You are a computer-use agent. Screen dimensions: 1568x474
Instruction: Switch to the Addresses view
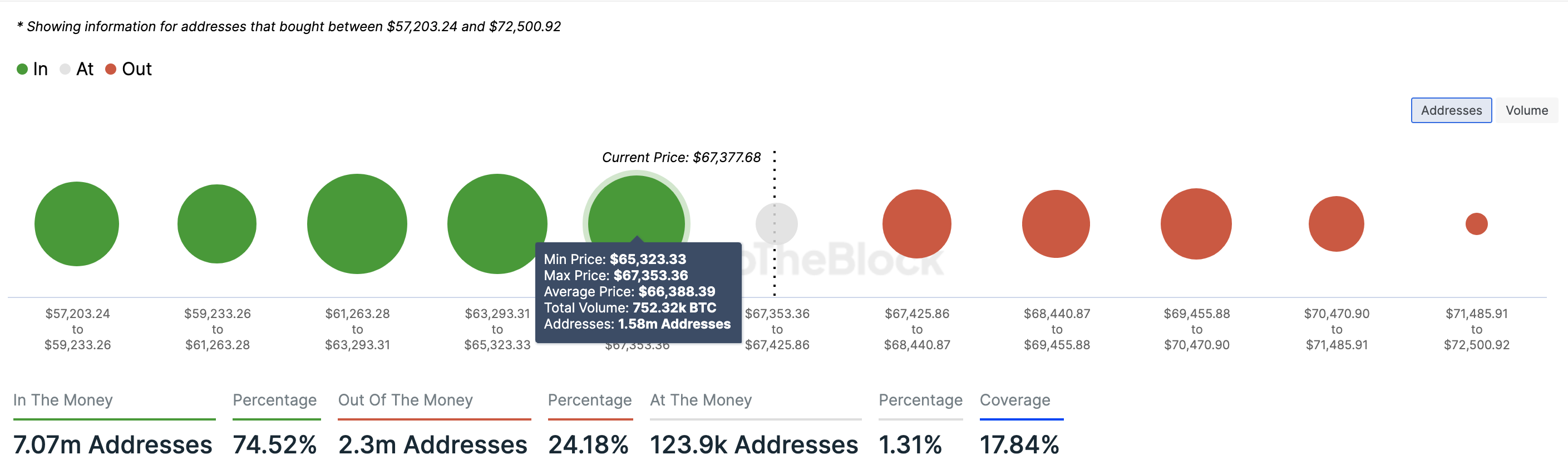point(1451,110)
